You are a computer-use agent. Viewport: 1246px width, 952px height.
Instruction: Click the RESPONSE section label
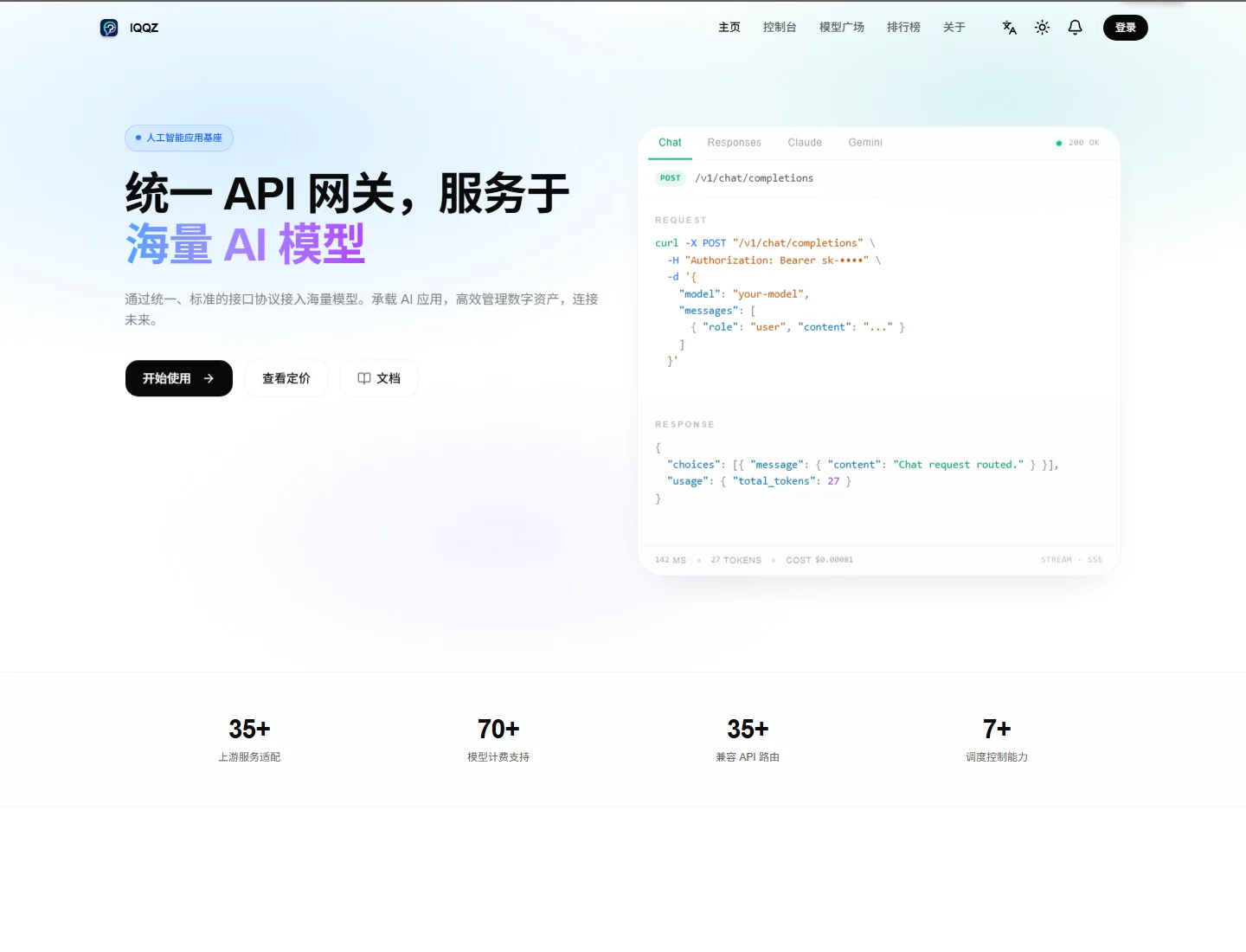(684, 425)
